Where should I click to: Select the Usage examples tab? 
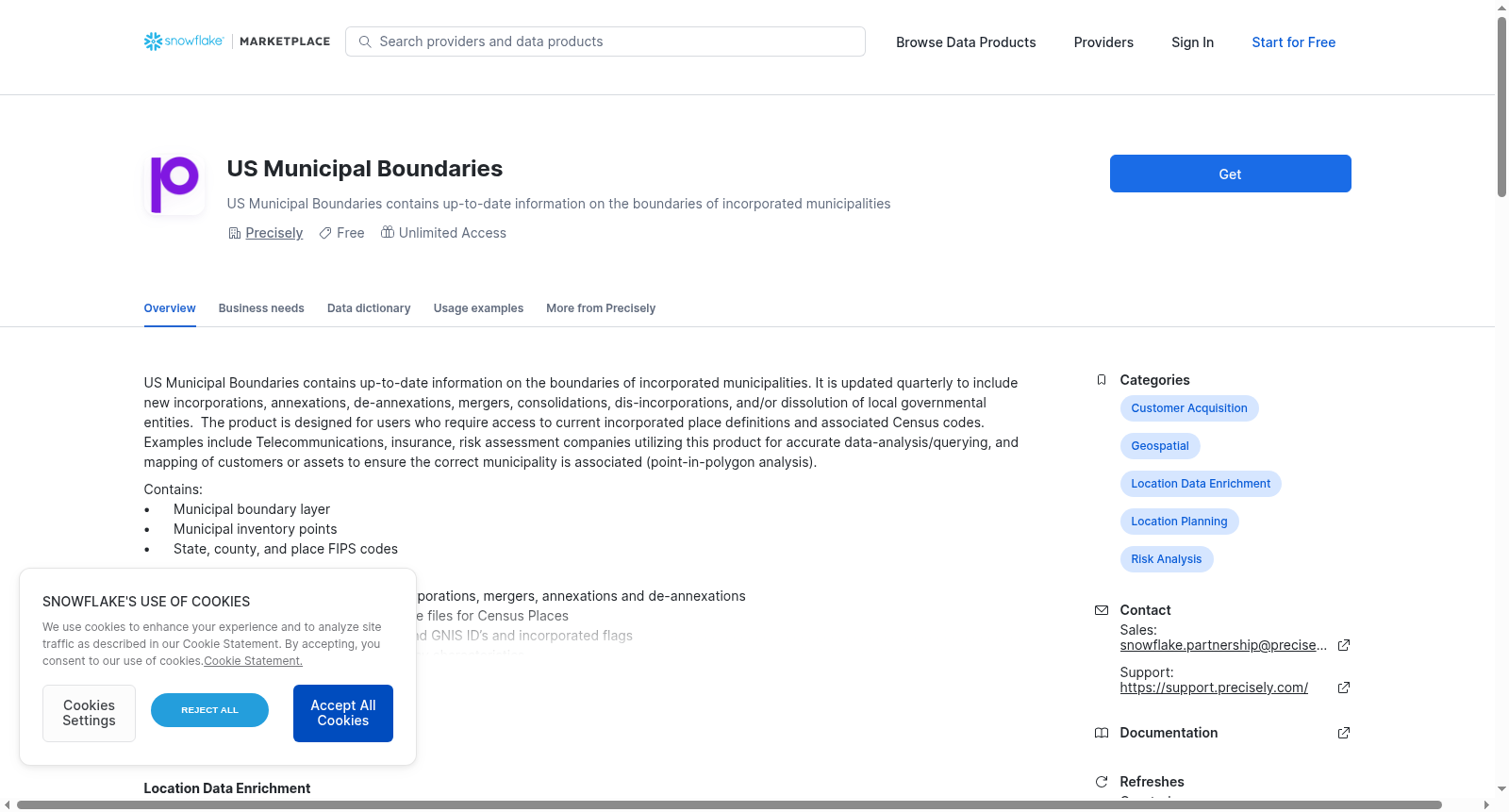tap(478, 308)
